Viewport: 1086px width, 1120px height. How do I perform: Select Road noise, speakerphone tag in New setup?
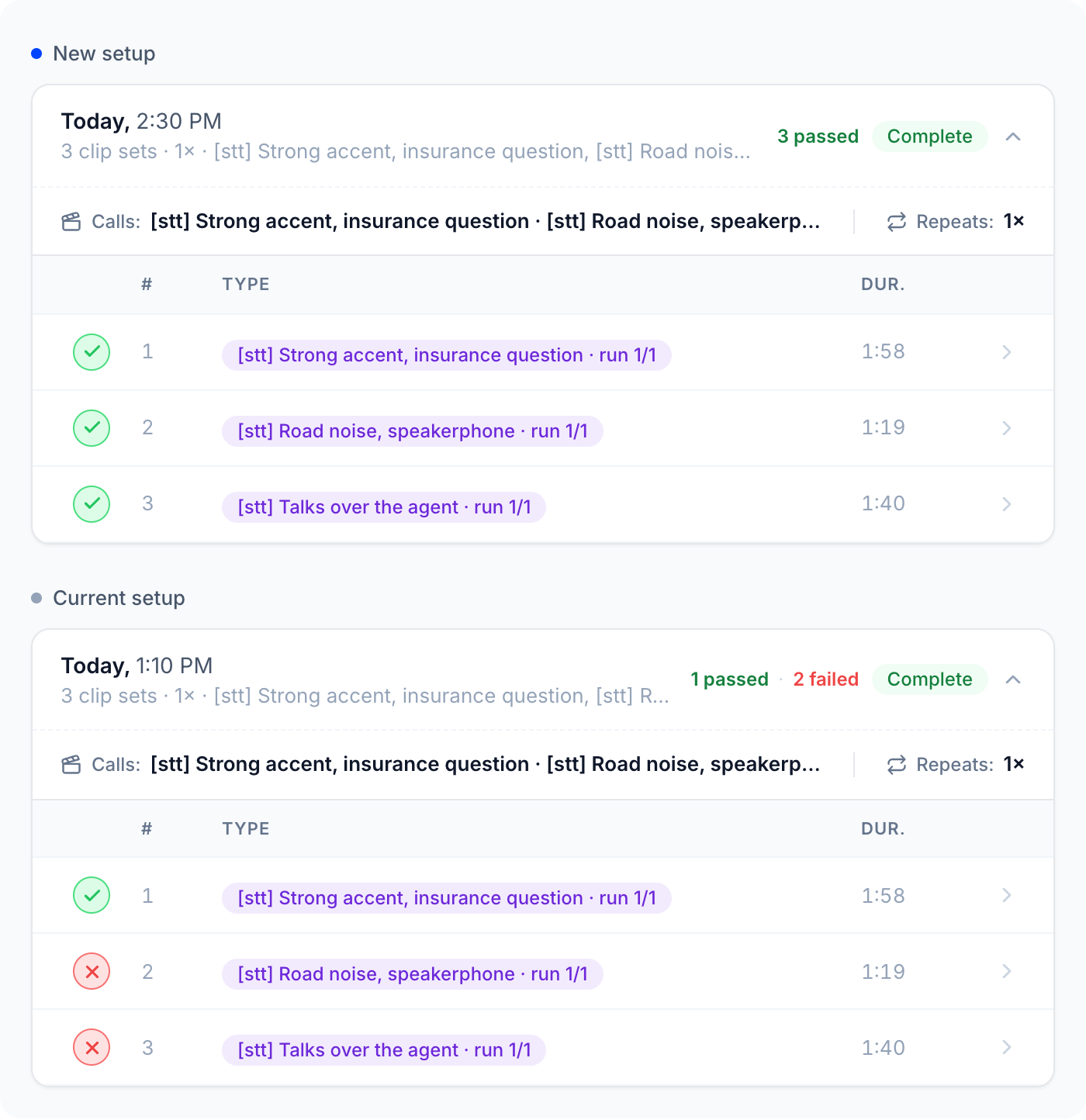(x=413, y=431)
